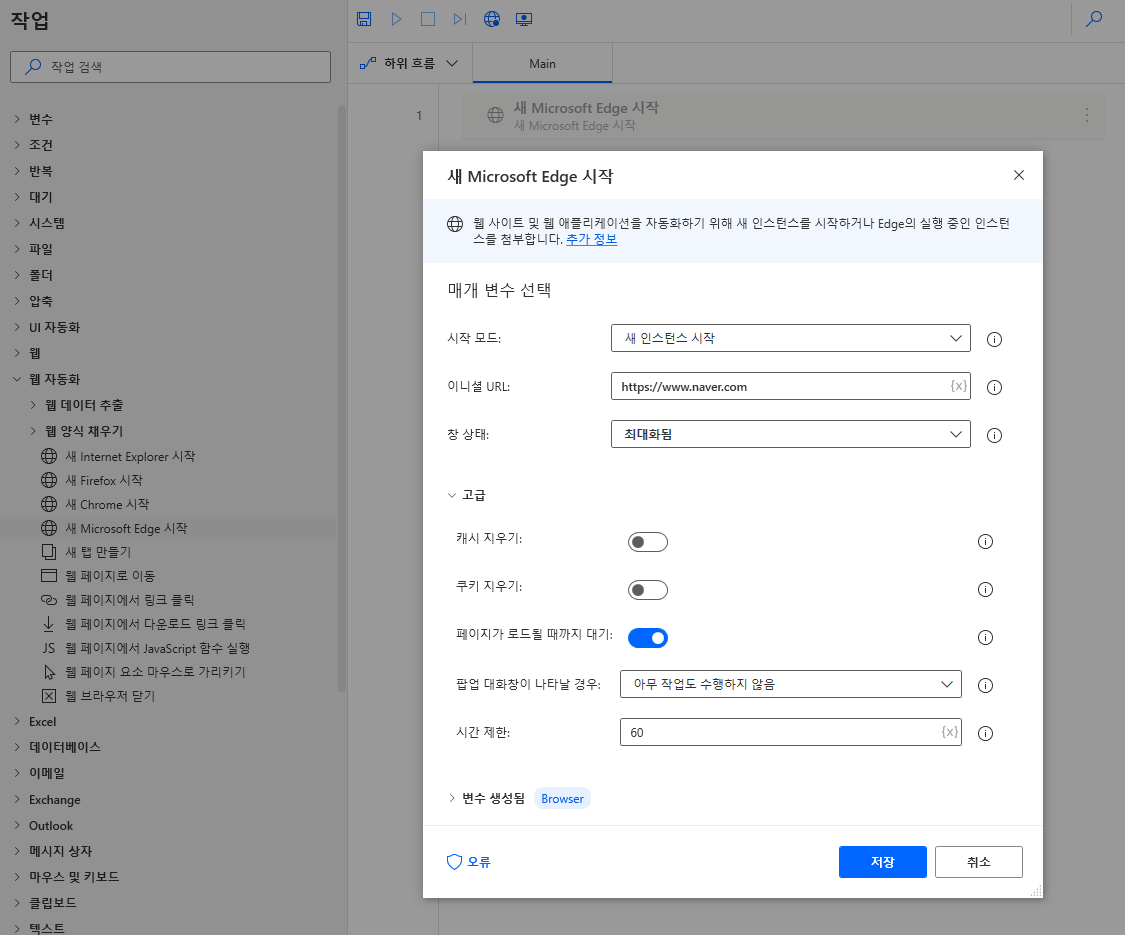
Task: Open 추가 정보 link
Action: click(591, 239)
